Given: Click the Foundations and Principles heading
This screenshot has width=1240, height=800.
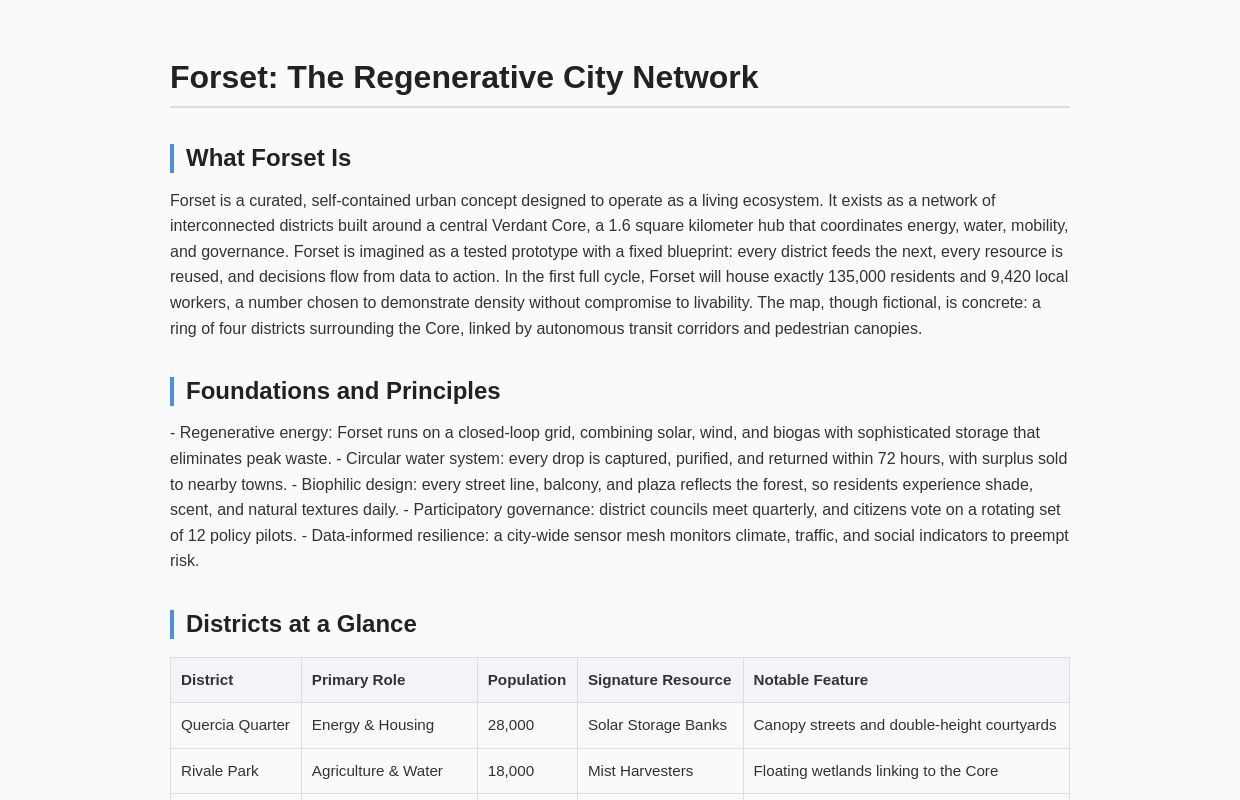Looking at the screenshot, I should [x=343, y=391].
